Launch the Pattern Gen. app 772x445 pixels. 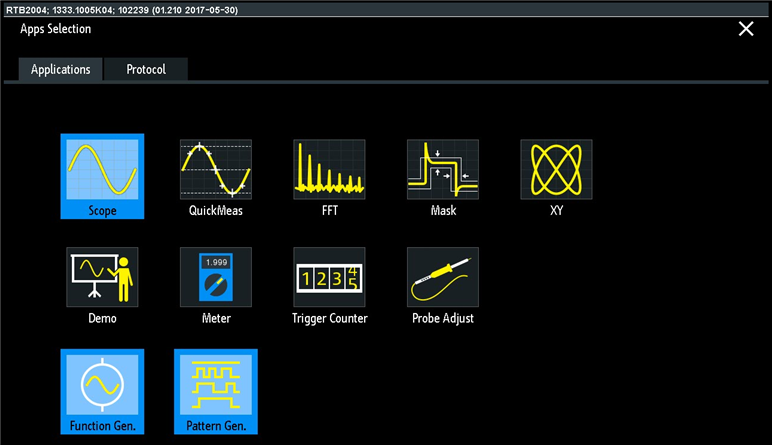click(x=216, y=392)
